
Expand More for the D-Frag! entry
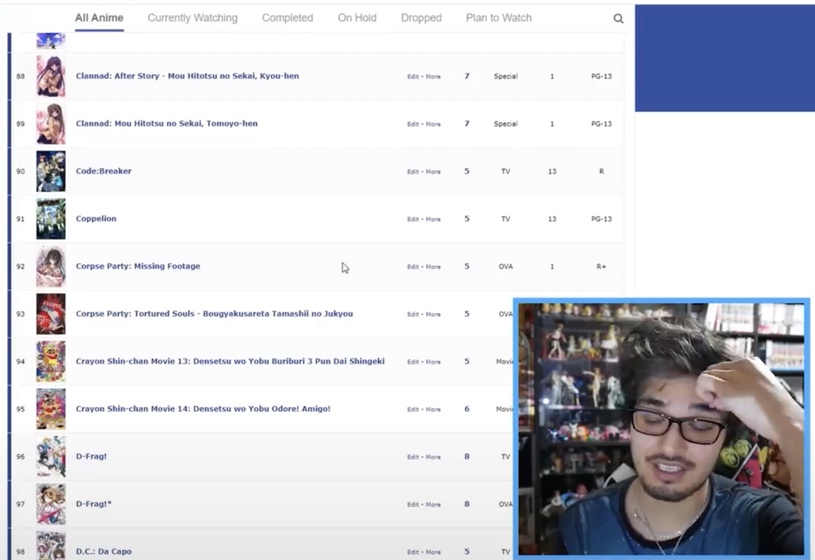tap(433, 457)
